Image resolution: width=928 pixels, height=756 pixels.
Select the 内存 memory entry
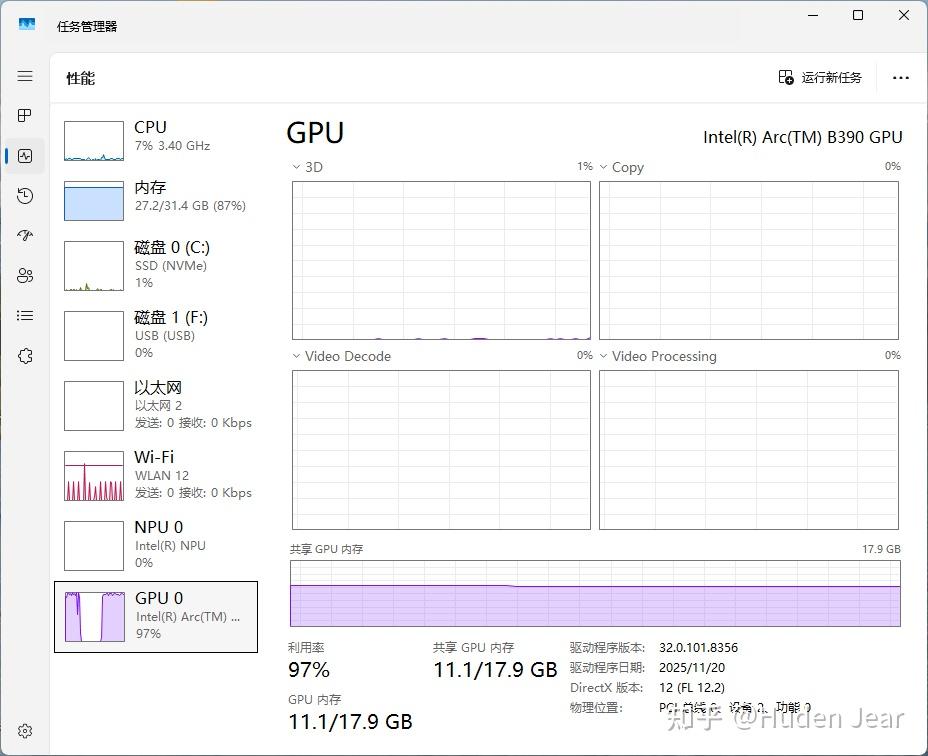point(156,200)
